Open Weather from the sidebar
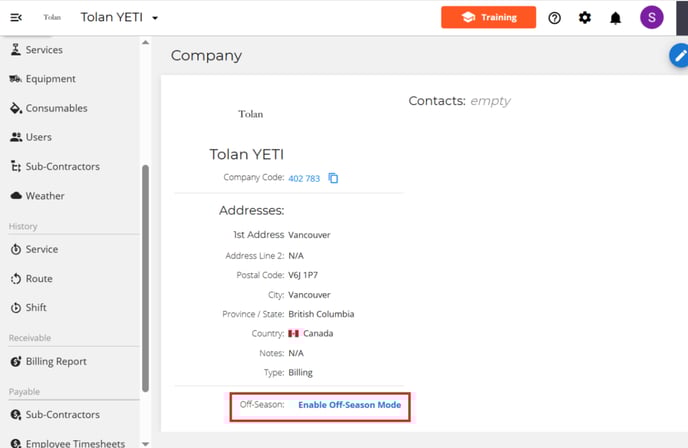 pos(44,196)
